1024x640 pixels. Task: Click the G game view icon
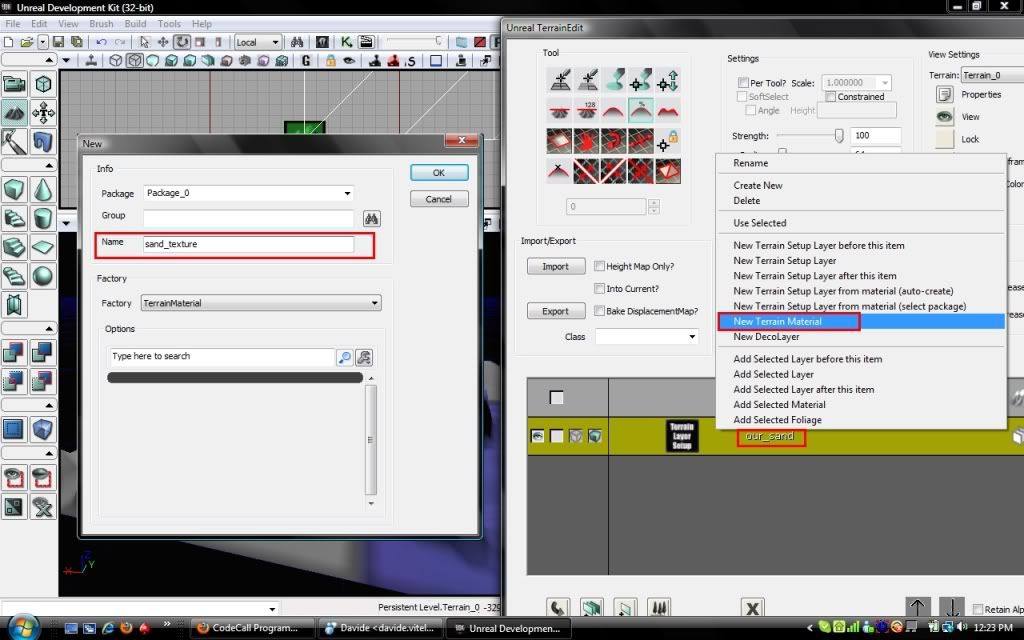[x=306, y=61]
